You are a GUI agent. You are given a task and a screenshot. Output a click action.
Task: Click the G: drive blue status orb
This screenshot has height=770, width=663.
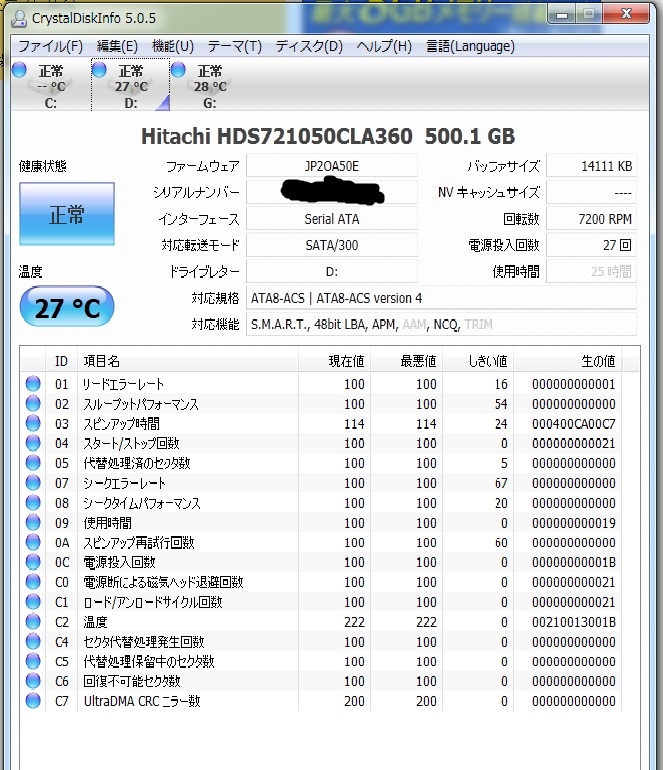click(x=178, y=70)
